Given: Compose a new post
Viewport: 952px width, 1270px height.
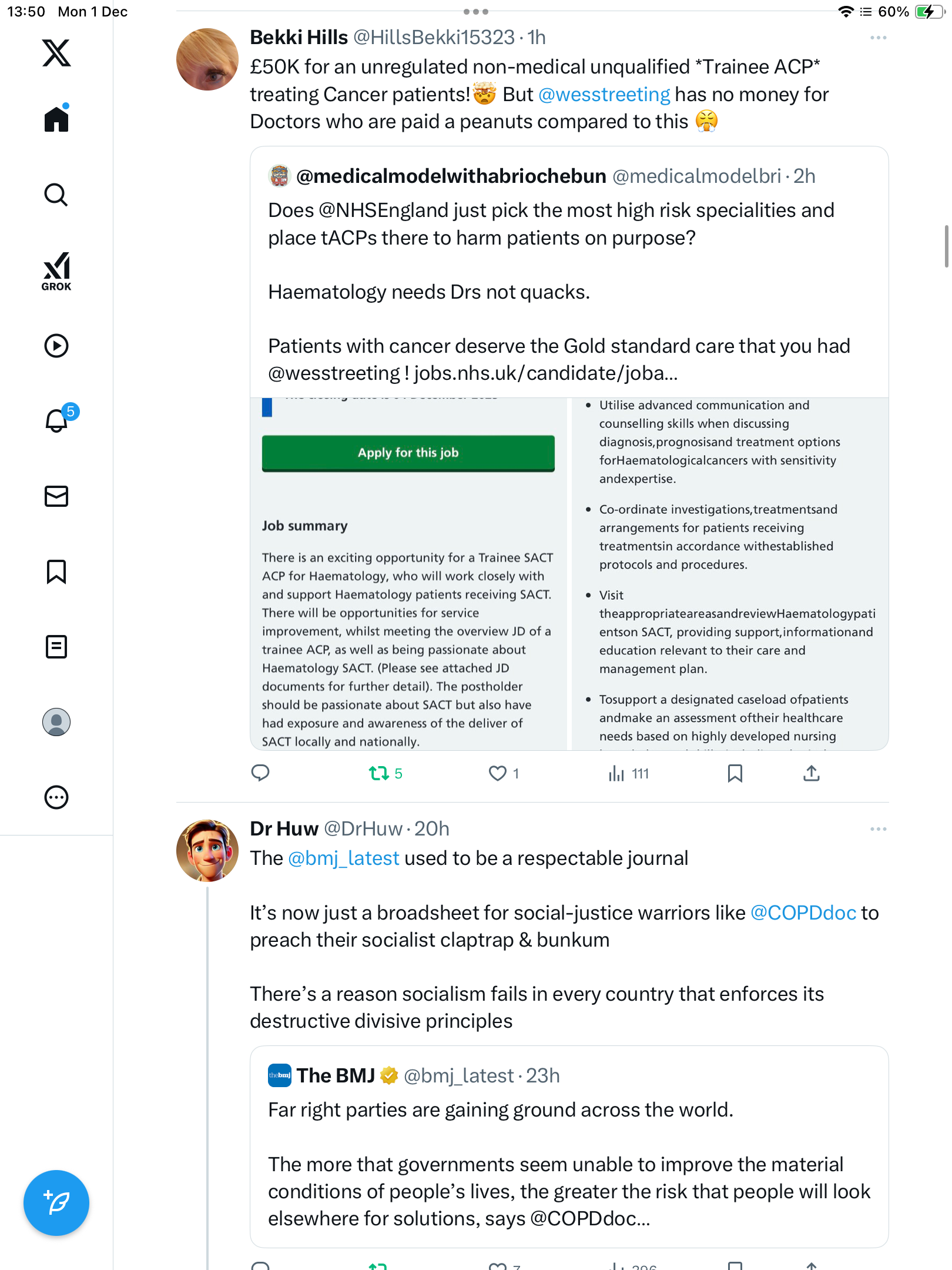Looking at the screenshot, I should (56, 1203).
